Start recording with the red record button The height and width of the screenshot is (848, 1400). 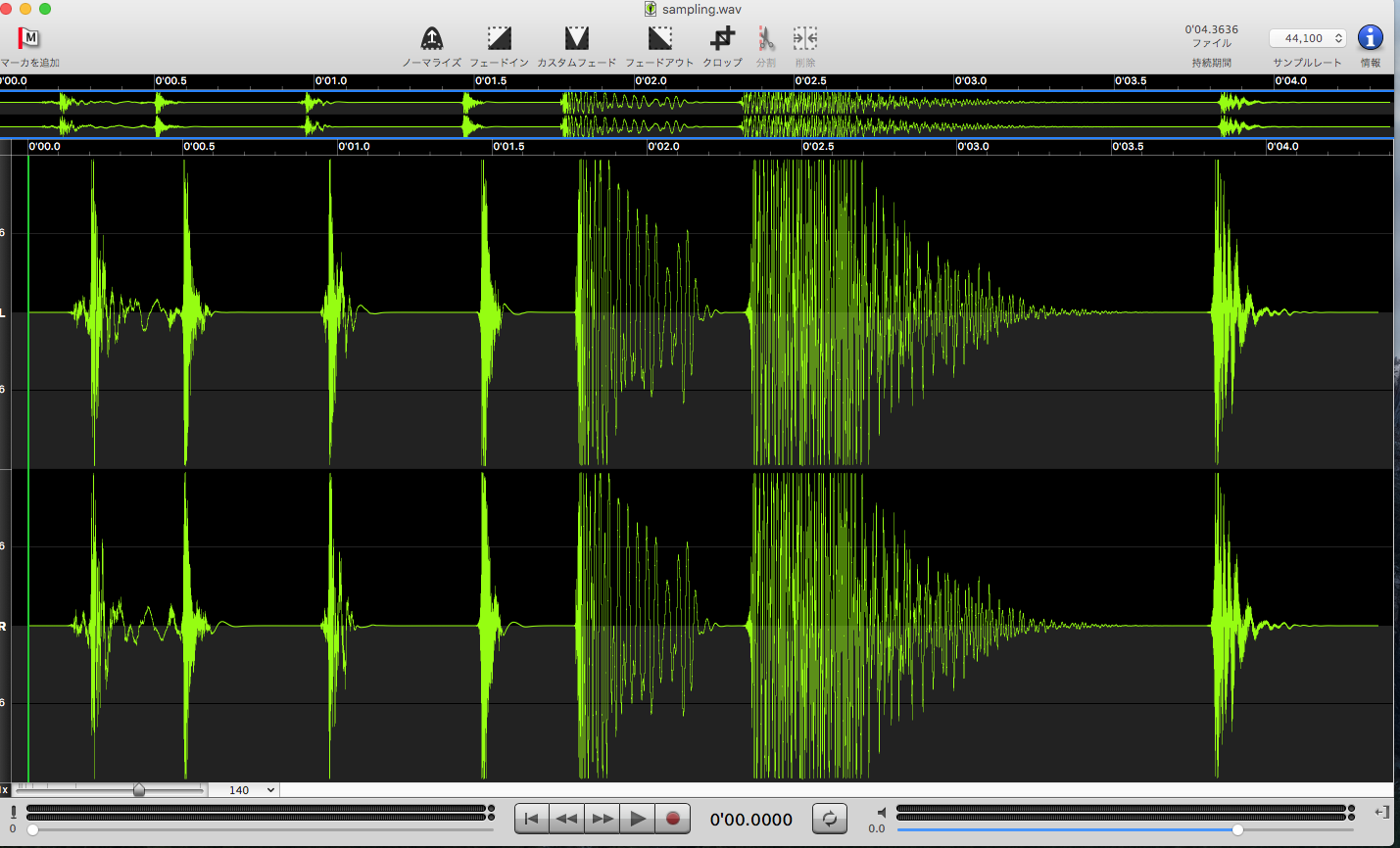[673, 819]
